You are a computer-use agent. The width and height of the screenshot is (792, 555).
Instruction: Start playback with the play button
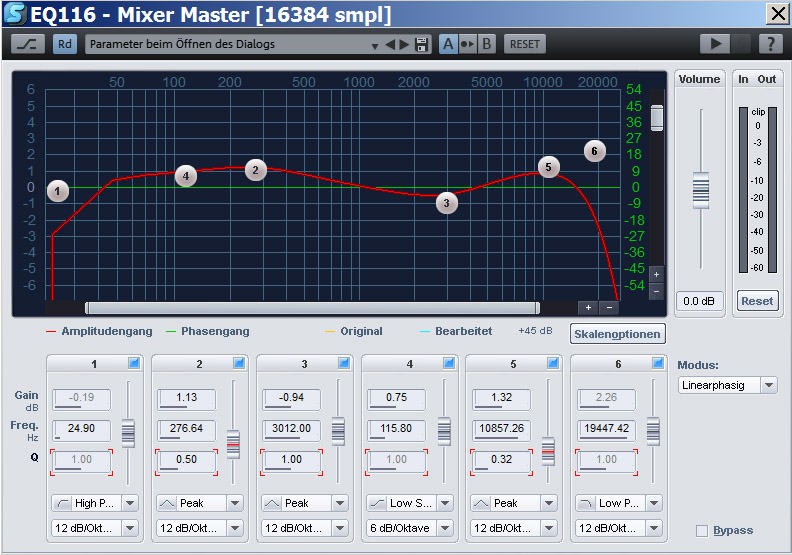point(715,44)
